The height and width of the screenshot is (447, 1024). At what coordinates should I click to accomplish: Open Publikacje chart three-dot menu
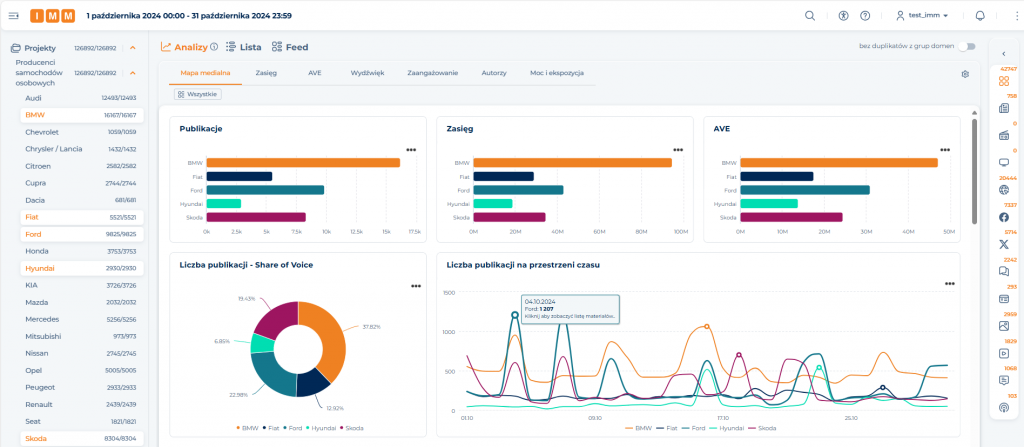click(x=411, y=150)
